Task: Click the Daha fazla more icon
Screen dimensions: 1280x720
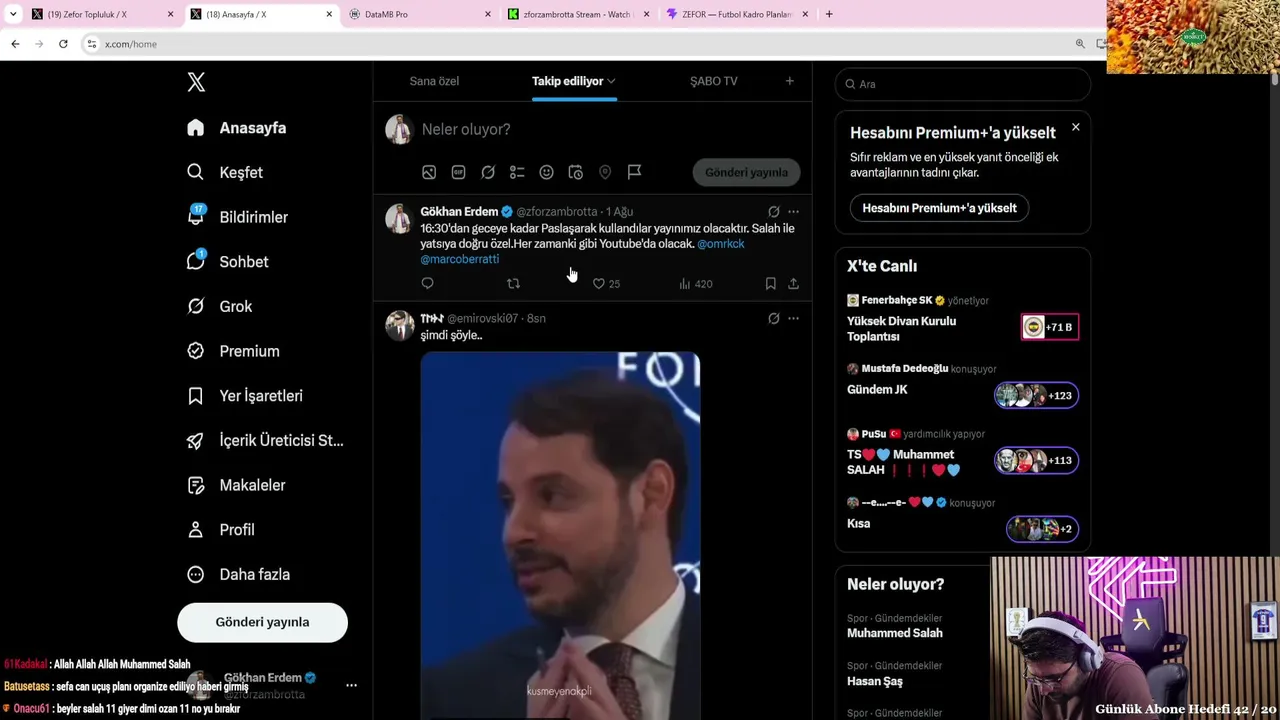Action: tap(196, 574)
